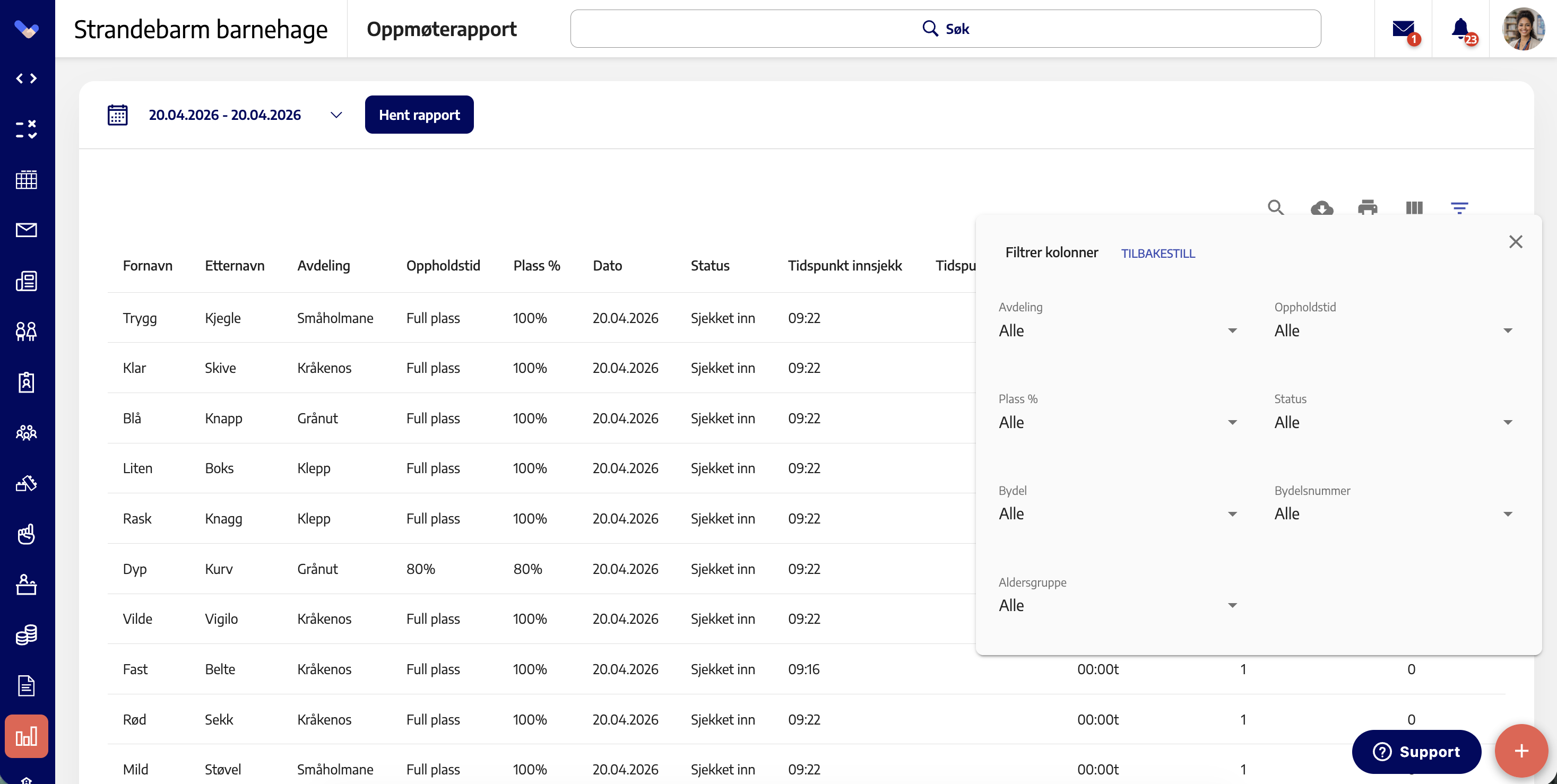1557x784 pixels.
Task: Click the Hent rapport button
Action: pos(419,115)
